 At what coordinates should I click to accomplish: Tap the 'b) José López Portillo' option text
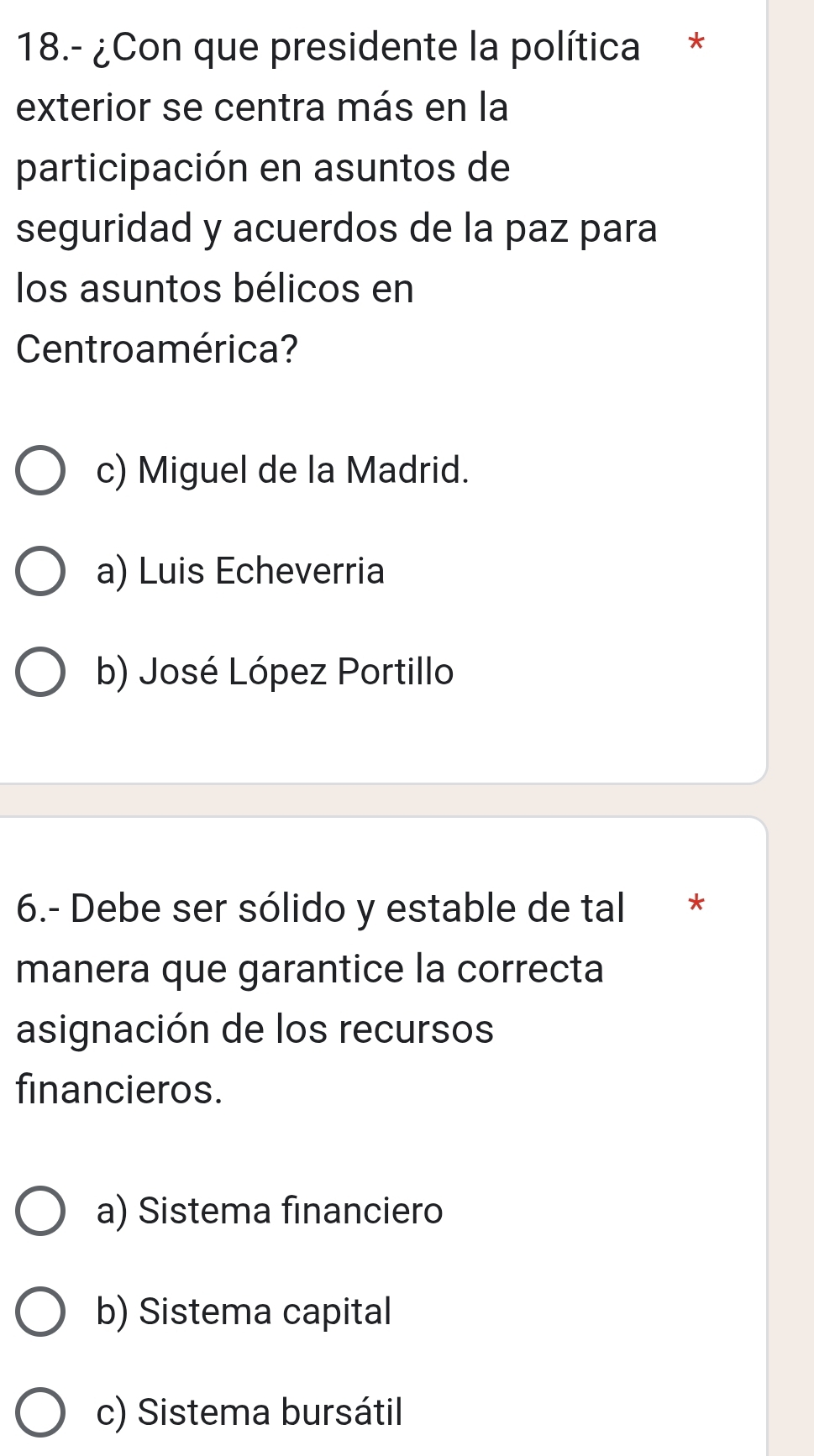click(275, 672)
